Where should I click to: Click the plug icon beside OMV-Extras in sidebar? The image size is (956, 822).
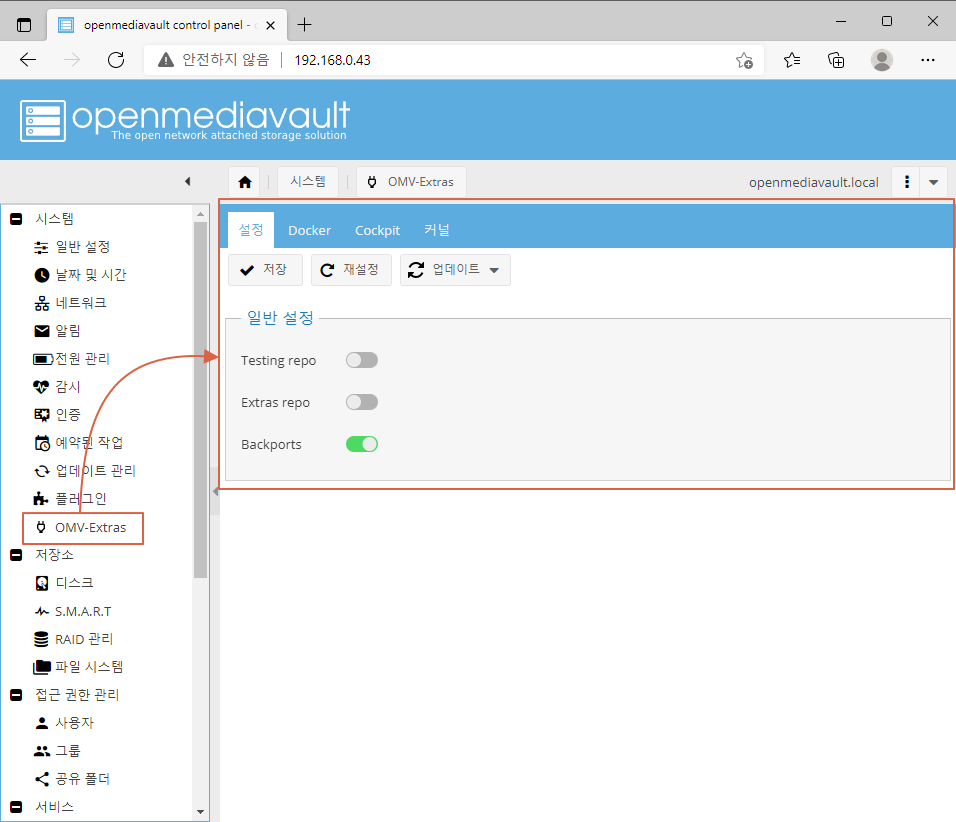click(41, 527)
